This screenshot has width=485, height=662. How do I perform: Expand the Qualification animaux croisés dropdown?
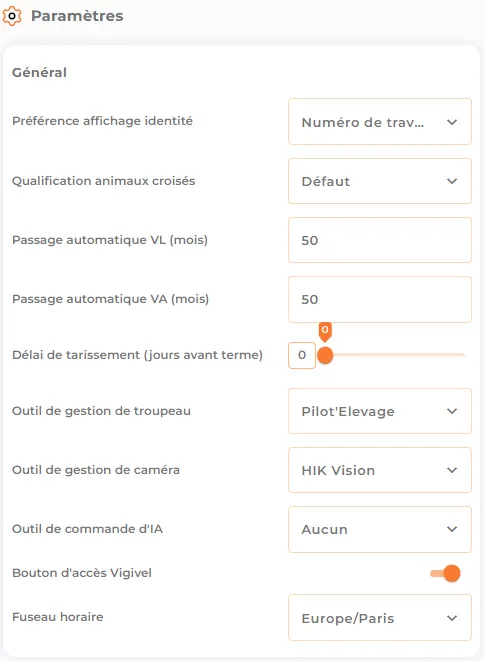tap(379, 181)
